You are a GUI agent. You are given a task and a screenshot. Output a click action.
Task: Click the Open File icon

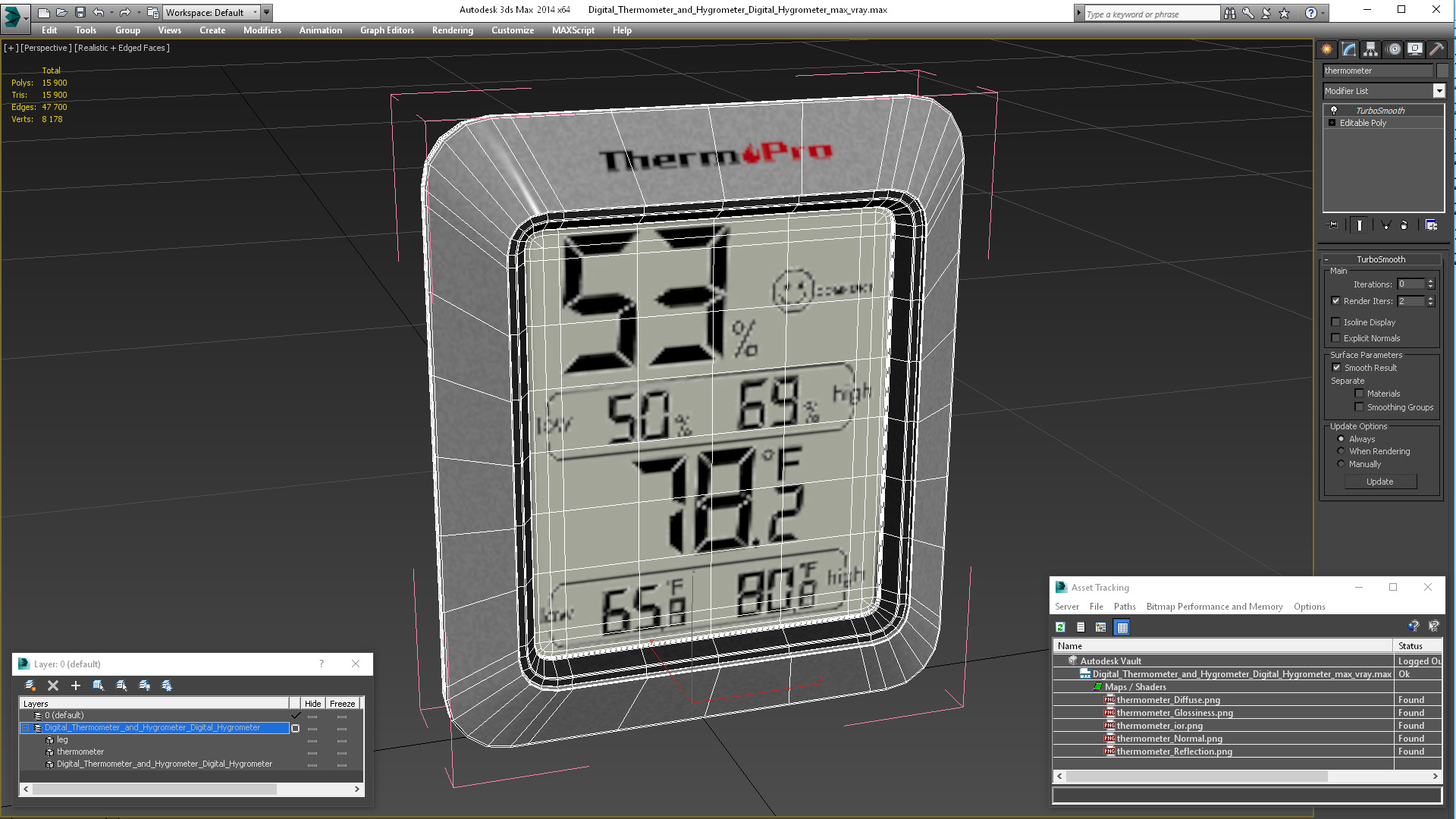(x=61, y=12)
